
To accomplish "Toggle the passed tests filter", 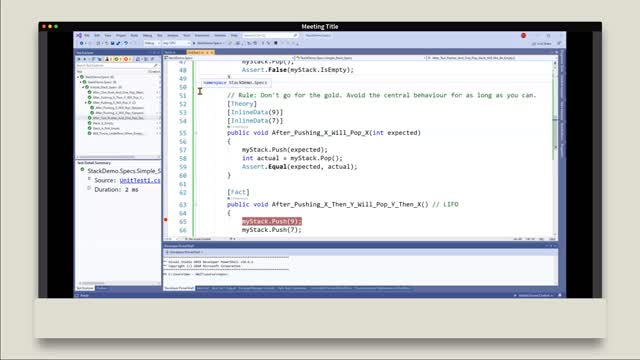I will coord(117,59).
